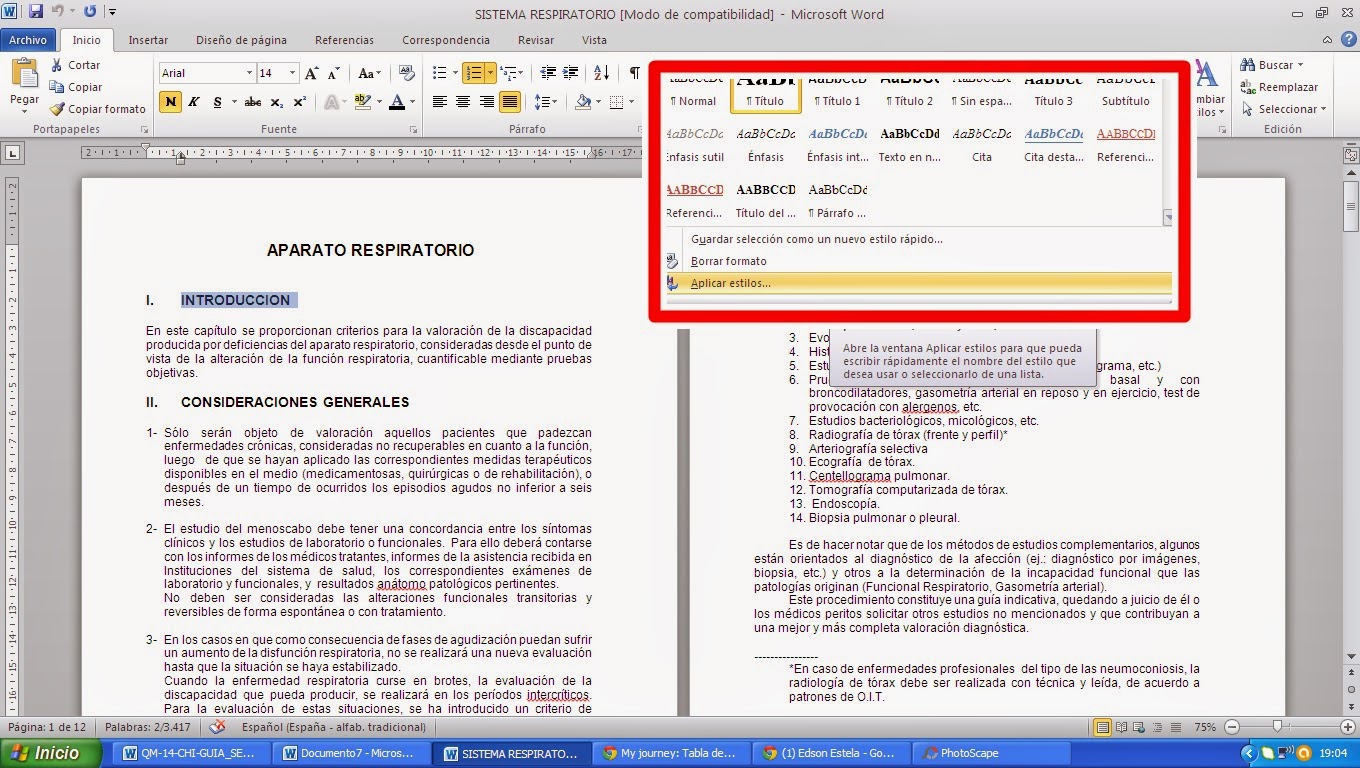Switch to the Insertar ribbon tab
Viewport: 1360px width, 768px height.
pos(148,40)
